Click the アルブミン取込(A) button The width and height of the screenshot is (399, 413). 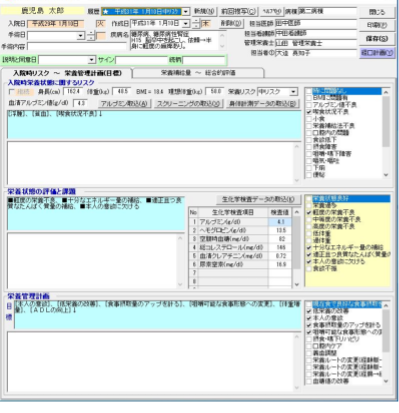[x=124, y=104]
